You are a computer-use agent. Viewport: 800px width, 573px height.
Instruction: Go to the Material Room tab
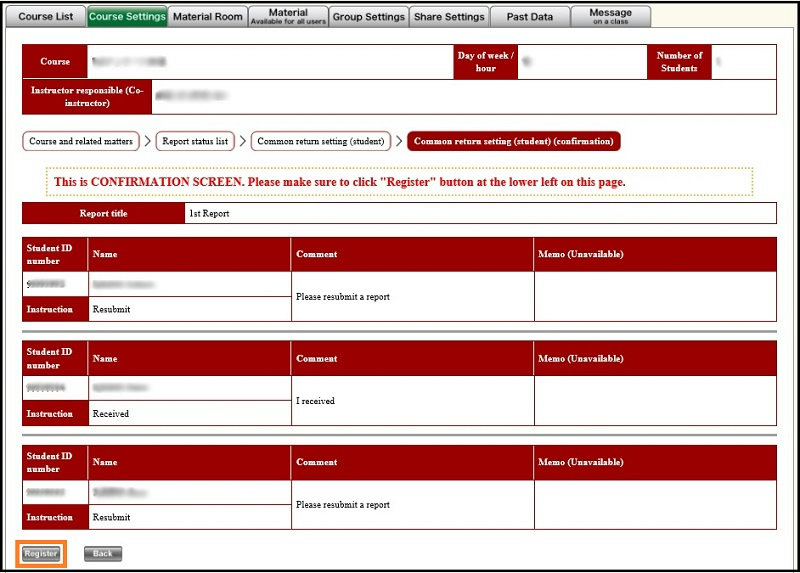[207, 17]
